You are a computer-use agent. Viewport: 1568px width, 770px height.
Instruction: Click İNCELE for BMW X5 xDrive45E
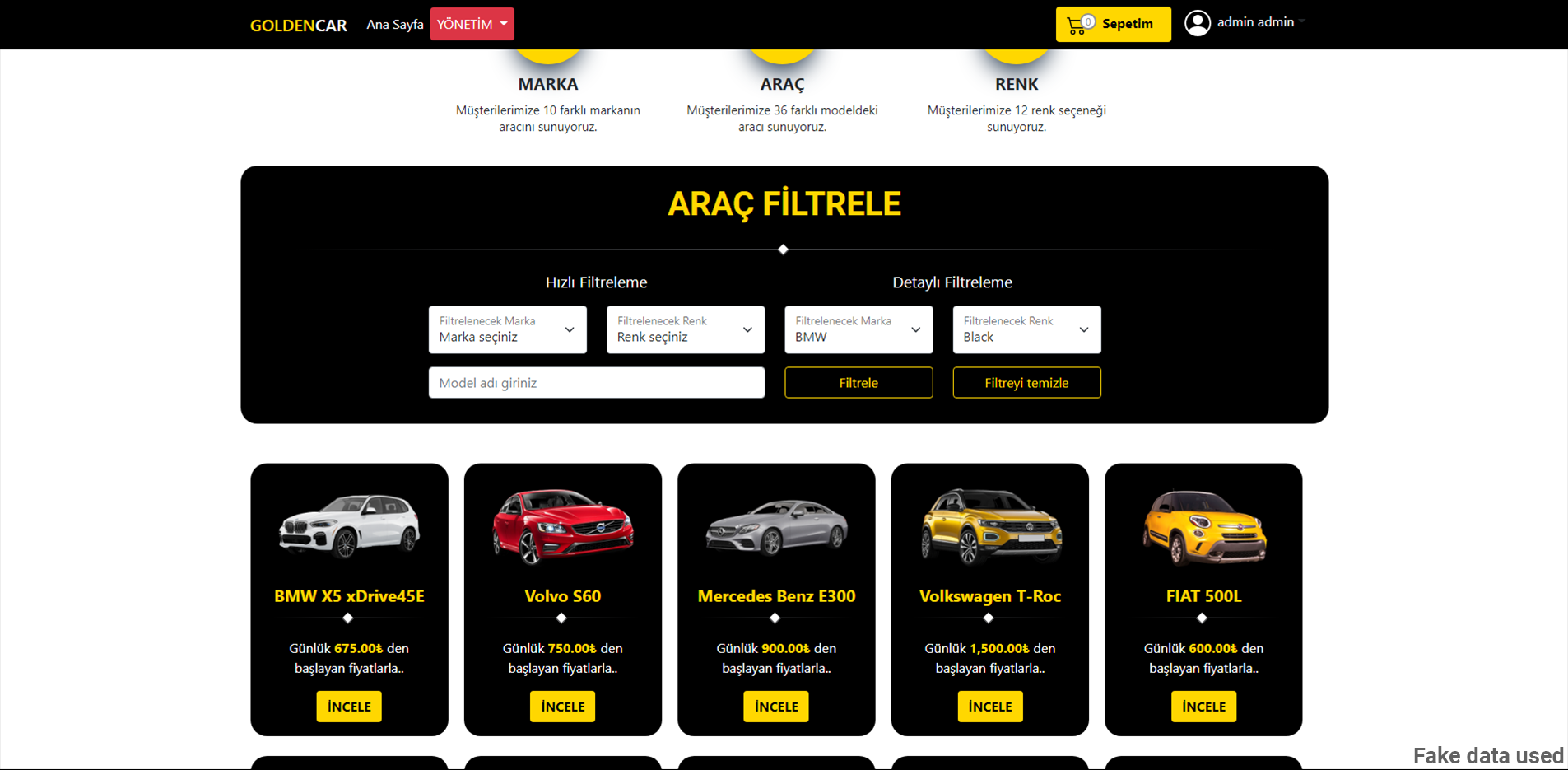tap(349, 707)
